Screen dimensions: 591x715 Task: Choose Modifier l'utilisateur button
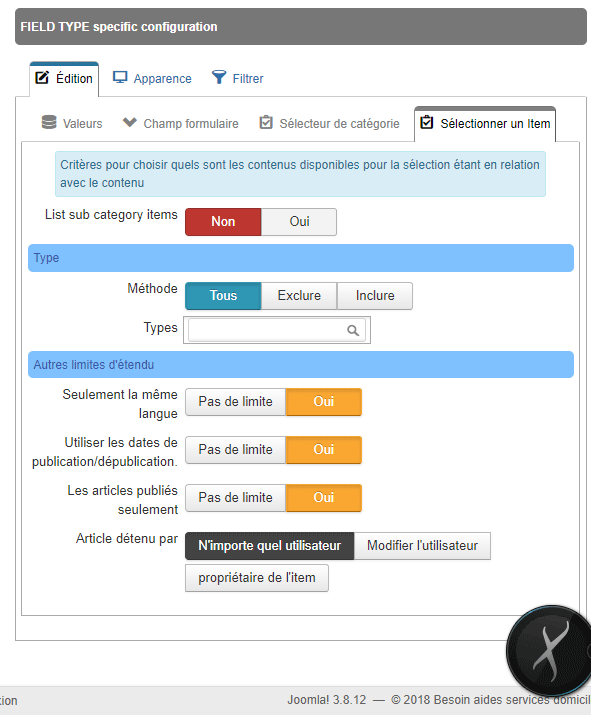pyautogui.click(x=422, y=546)
